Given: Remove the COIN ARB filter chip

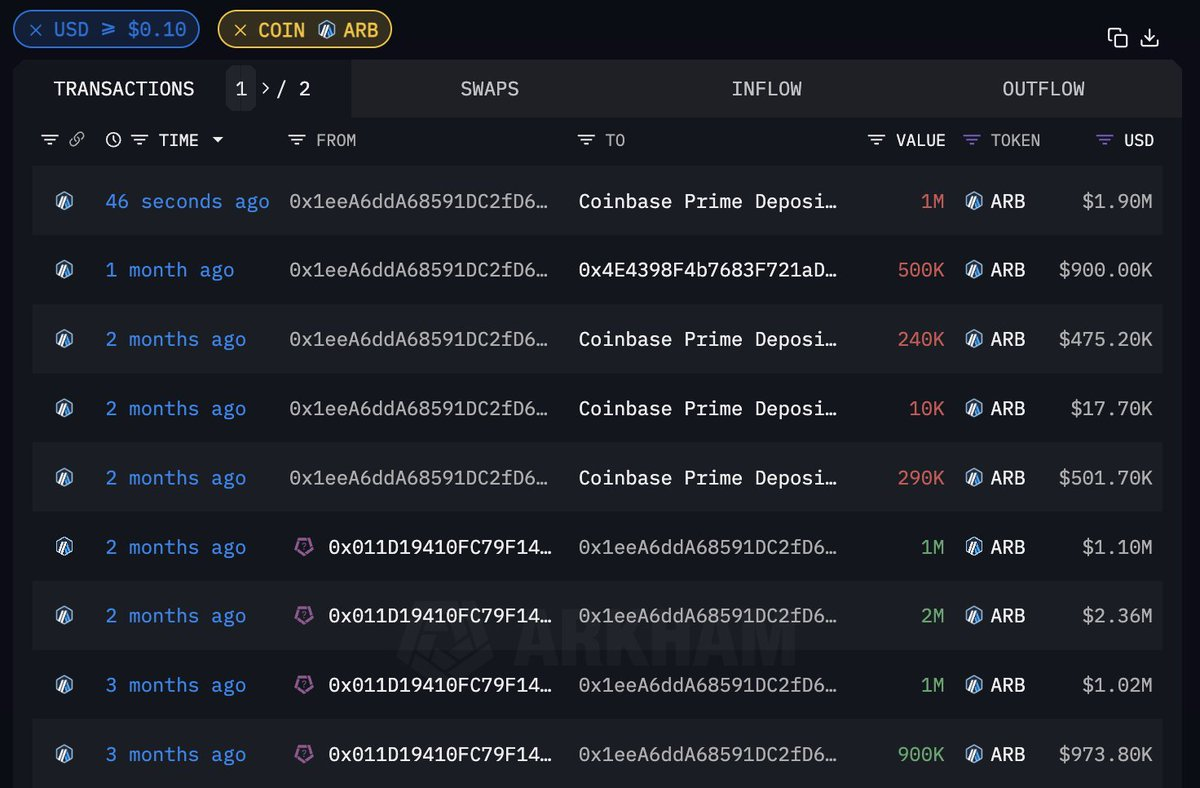Looking at the screenshot, I should point(240,30).
